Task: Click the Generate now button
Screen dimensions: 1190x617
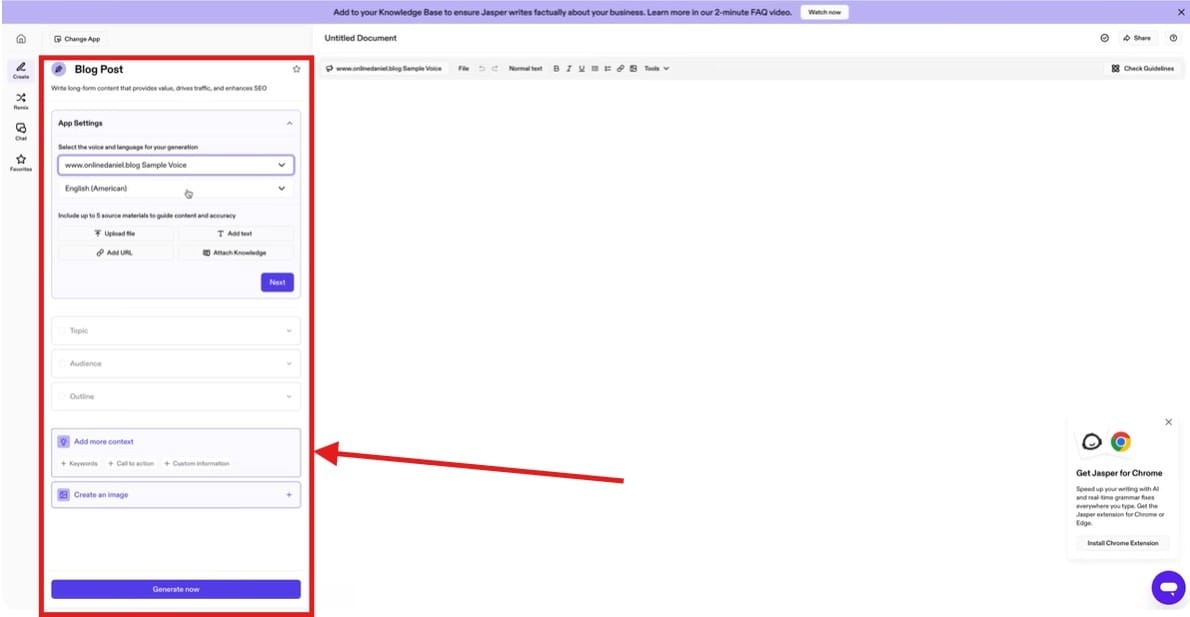Action: 176,589
